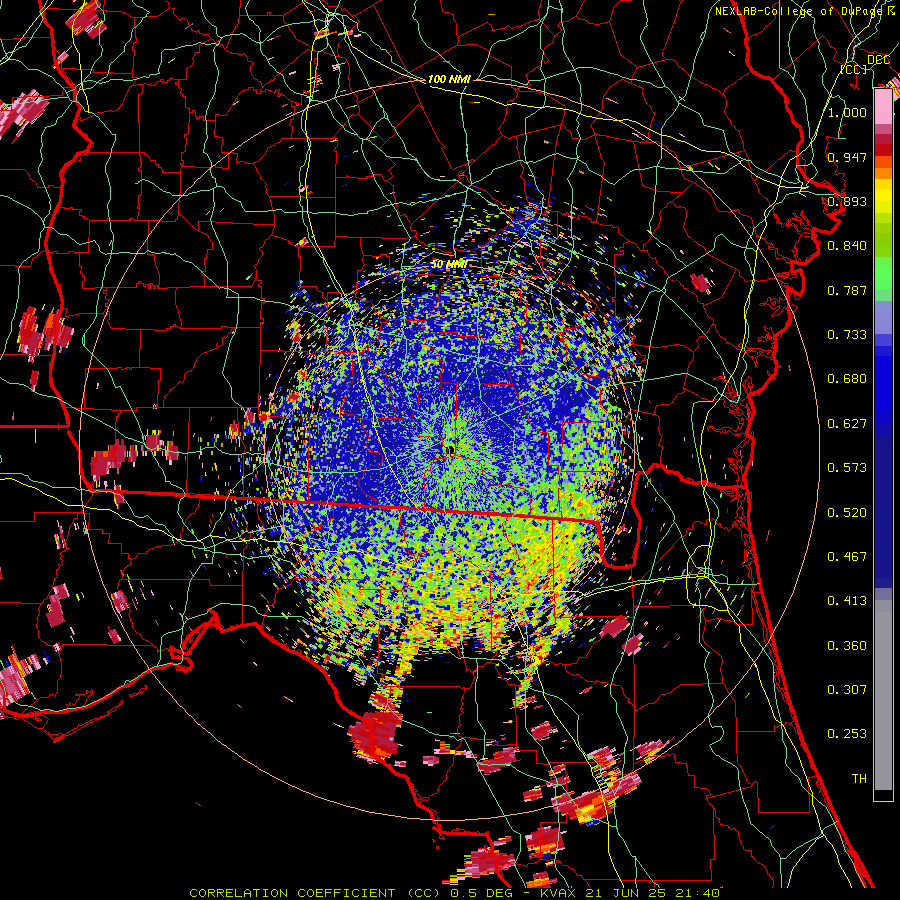Image resolution: width=900 pixels, height=900 pixels.
Task: Click the 0.893 legend value
Action: 847,201
